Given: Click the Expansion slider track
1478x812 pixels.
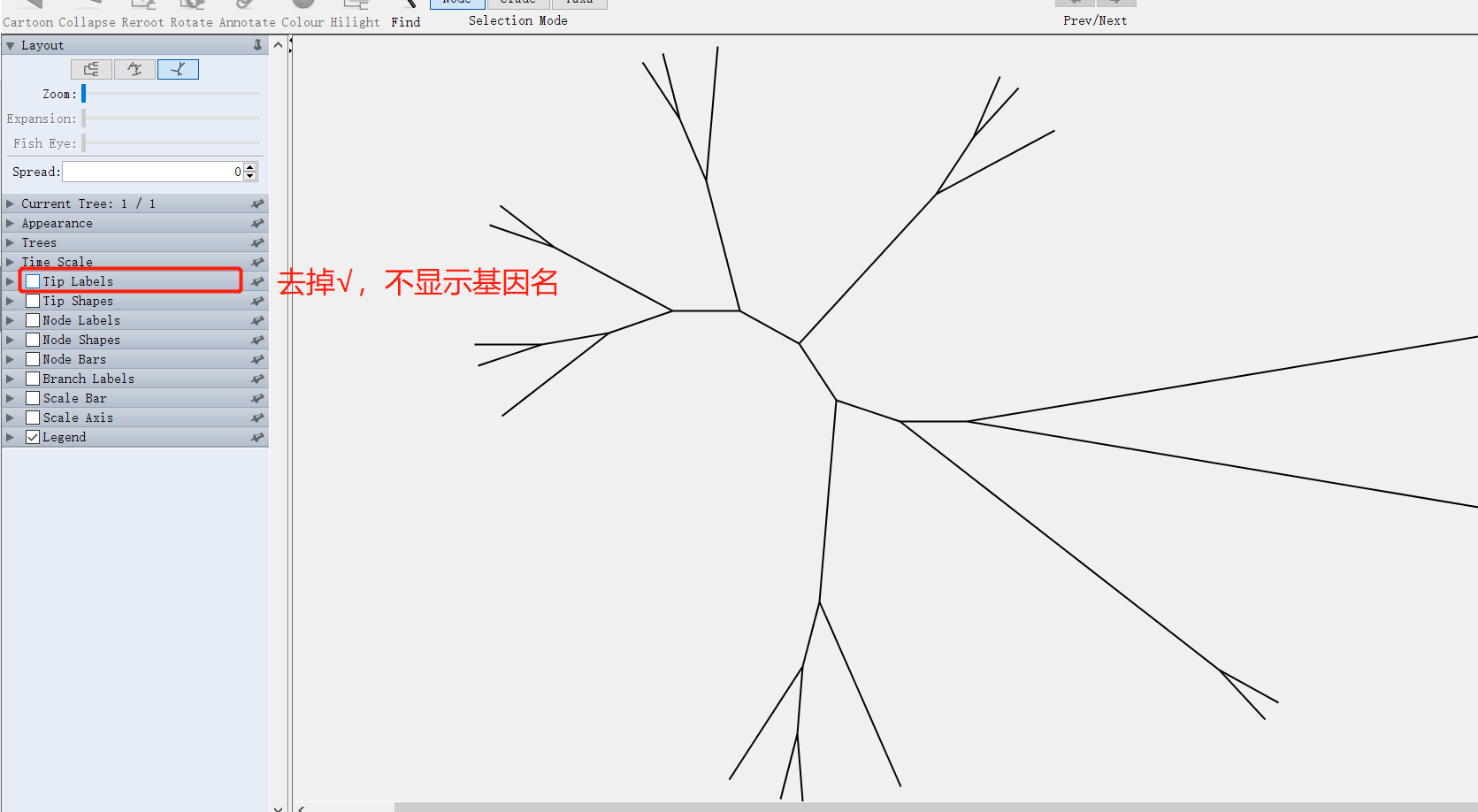Looking at the screenshot, I should [x=172, y=118].
